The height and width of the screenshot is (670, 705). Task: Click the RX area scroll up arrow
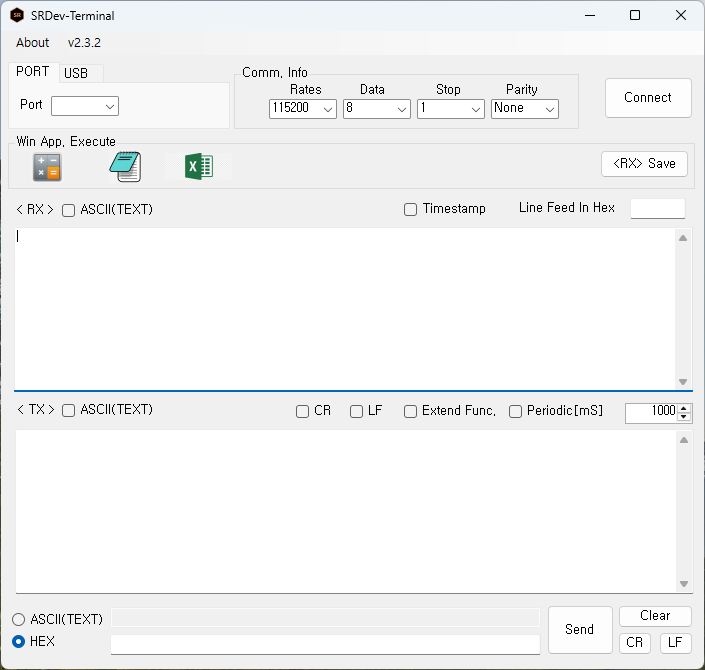click(683, 238)
